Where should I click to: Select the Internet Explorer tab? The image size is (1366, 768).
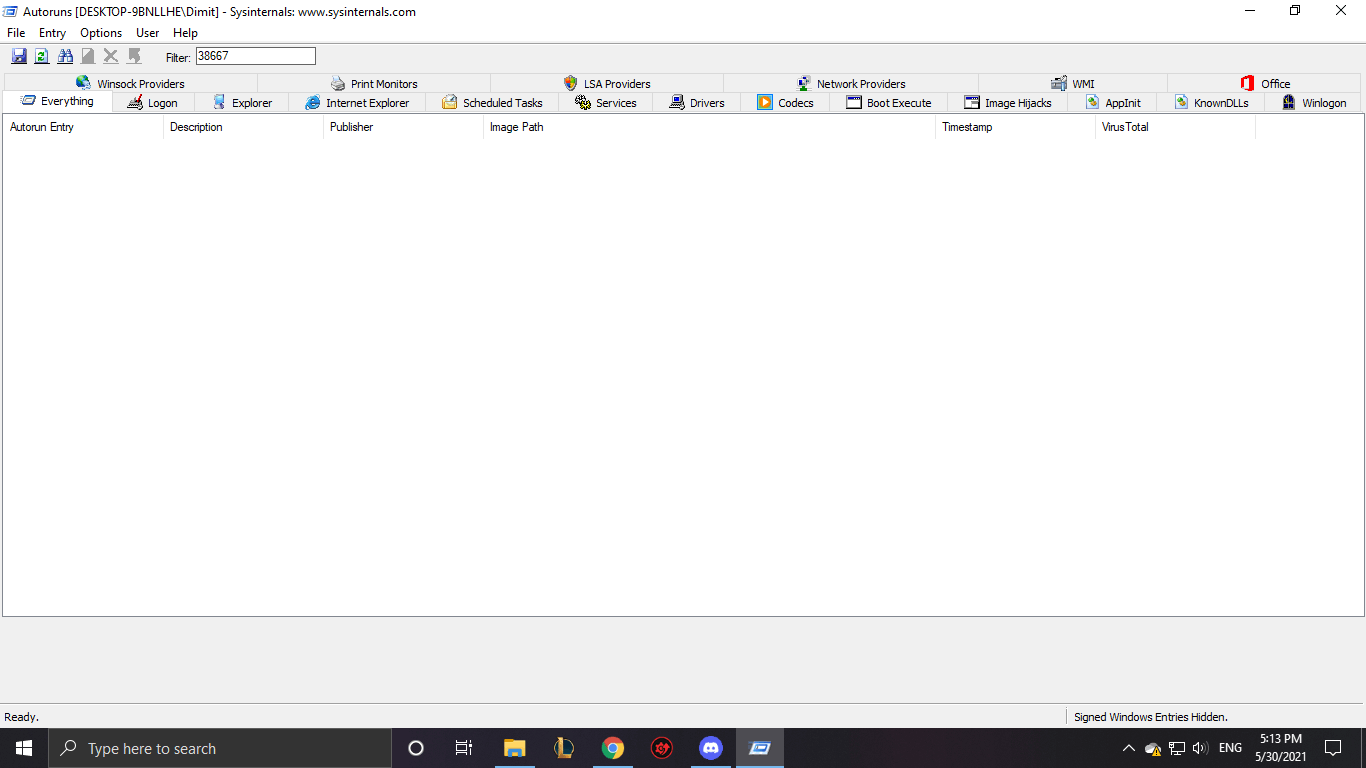[x=357, y=102]
